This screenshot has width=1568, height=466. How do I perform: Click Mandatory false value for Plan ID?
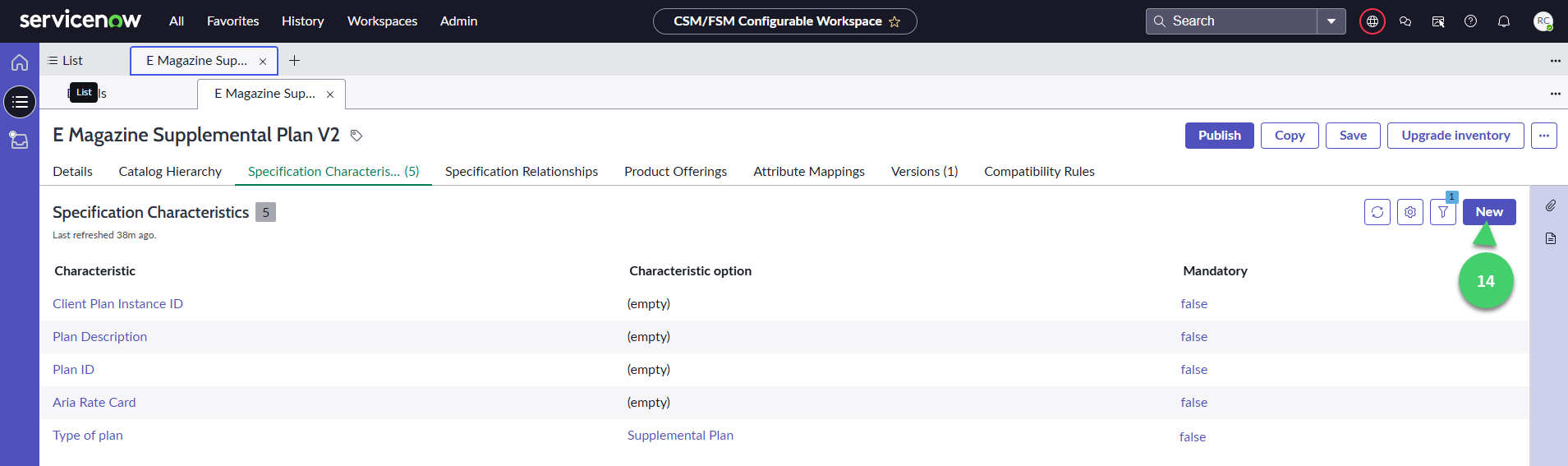(x=1194, y=370)
